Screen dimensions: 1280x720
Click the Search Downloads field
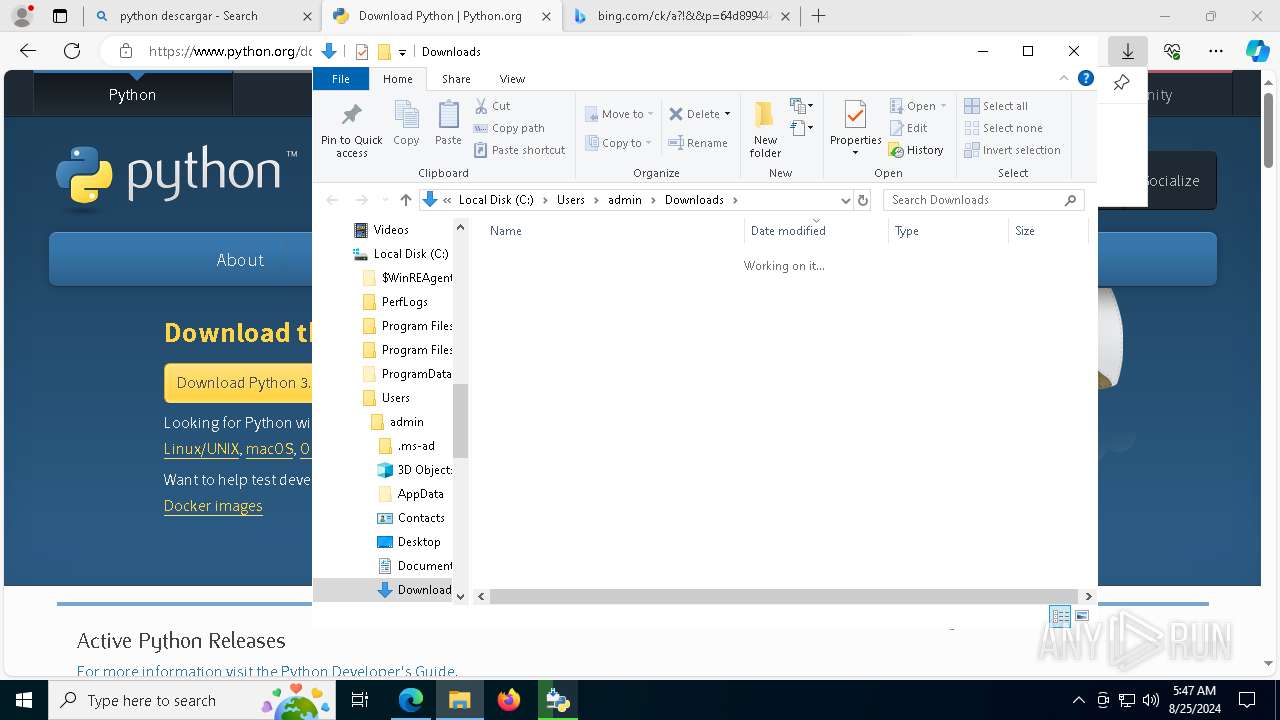coord(982,200)
